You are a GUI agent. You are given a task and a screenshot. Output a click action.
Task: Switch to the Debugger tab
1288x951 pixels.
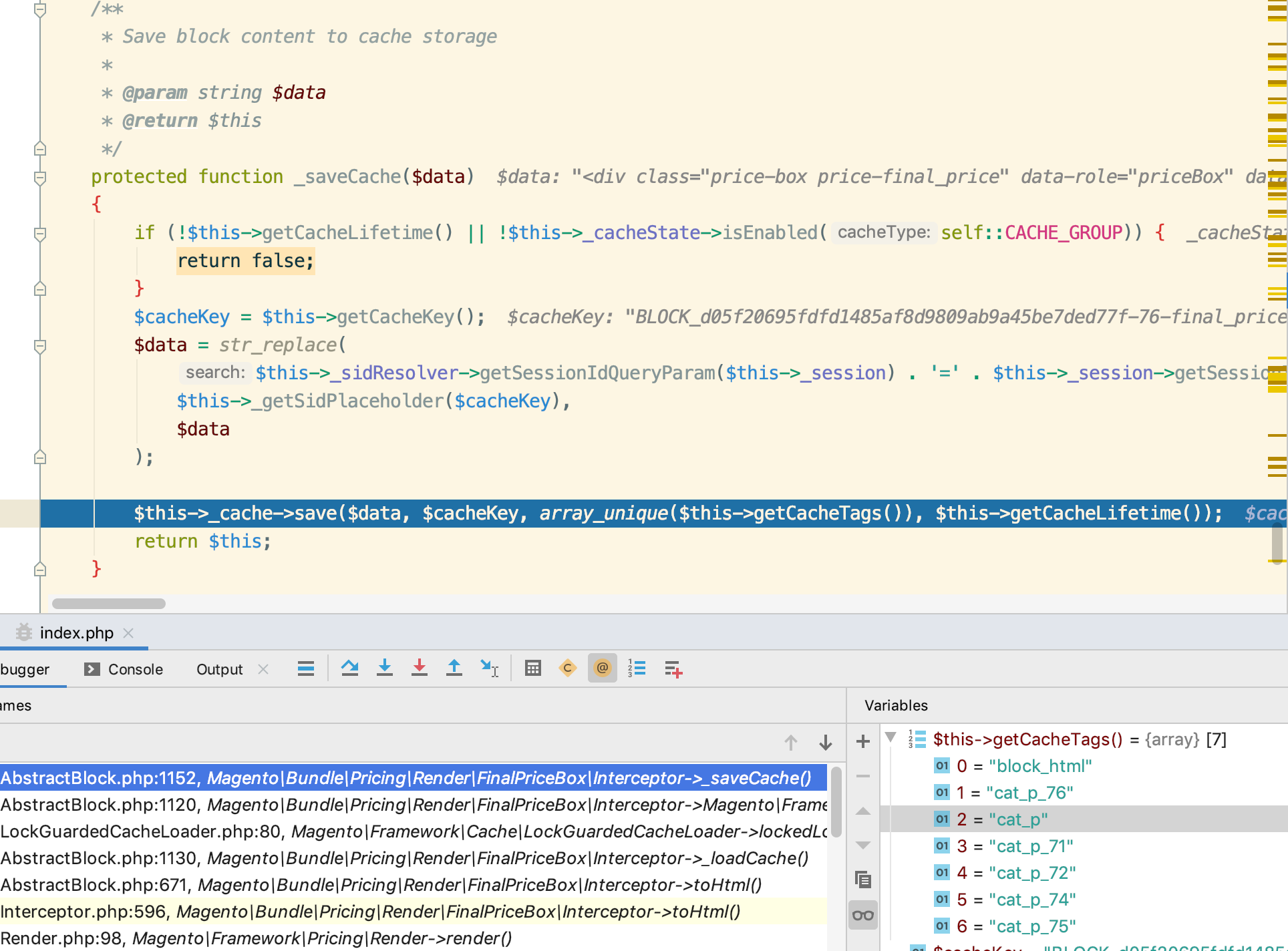tap(25, 669)
